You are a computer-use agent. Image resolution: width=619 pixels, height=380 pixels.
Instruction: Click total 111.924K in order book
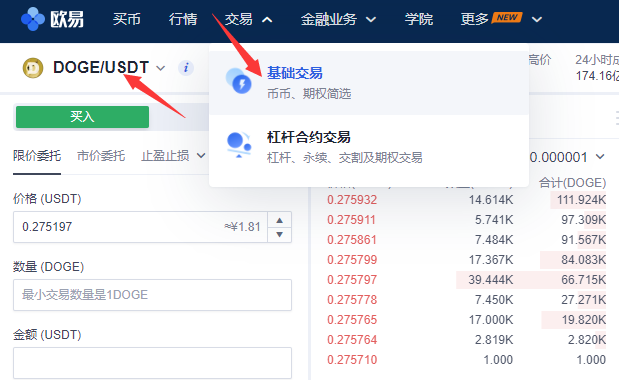pyautogui.click(x=581, y=200)
